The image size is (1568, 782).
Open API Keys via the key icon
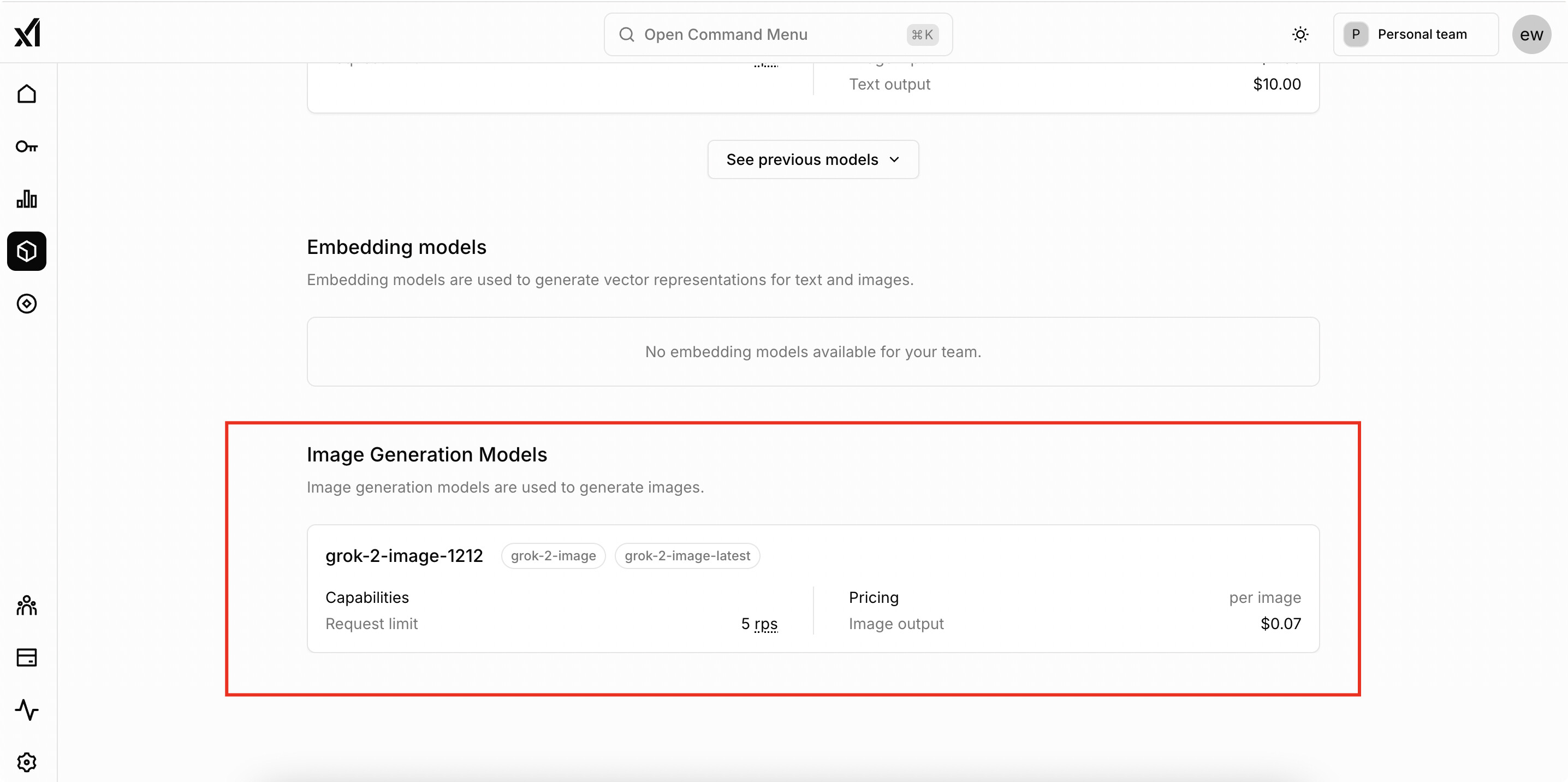(27, 147)
